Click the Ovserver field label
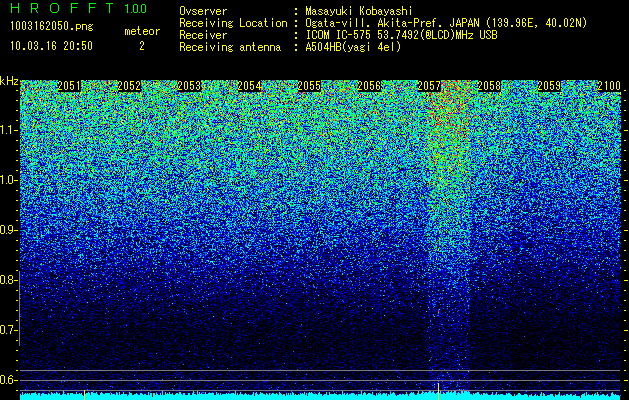The width and height of the screenshot is (629, 400). pos(203,11)
